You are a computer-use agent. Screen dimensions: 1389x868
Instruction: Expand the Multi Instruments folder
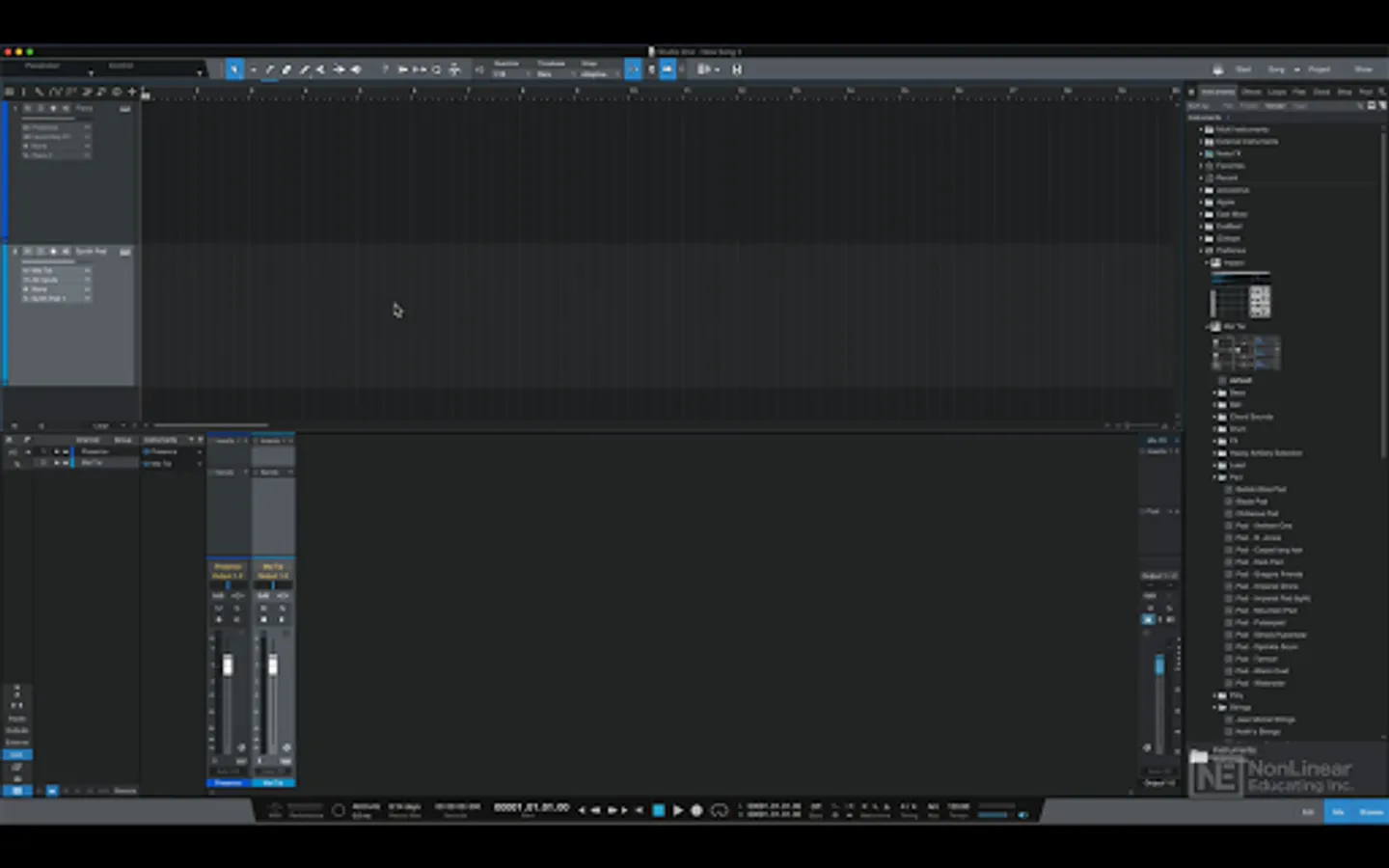(1202, 129)
